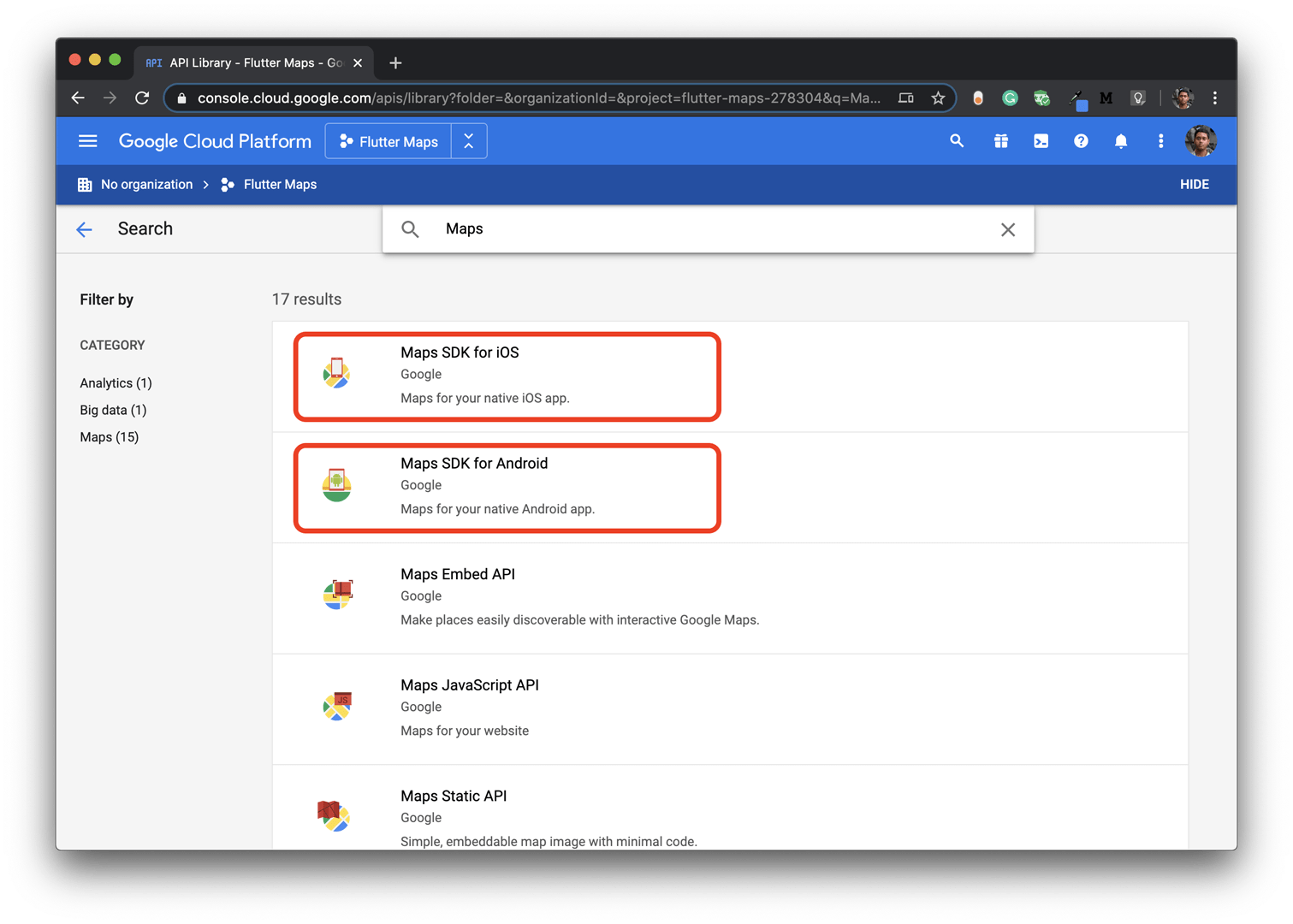Click the Maps SDK for iOS icon

coord(336,374)
